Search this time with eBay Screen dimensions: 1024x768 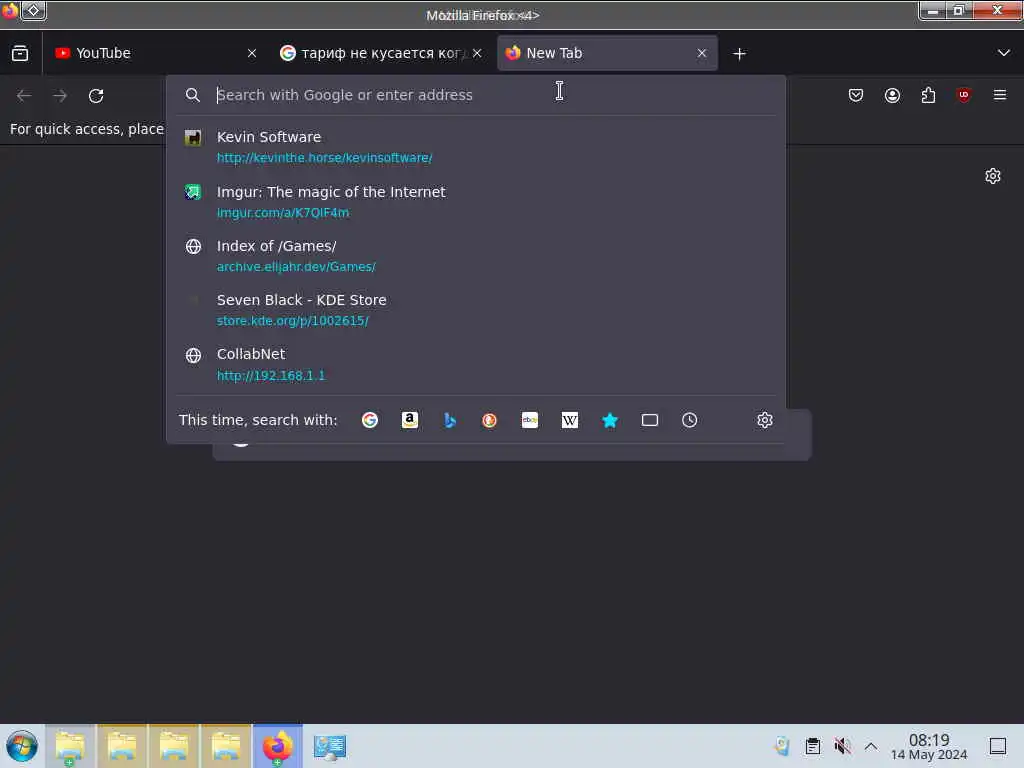click(530, 420)
